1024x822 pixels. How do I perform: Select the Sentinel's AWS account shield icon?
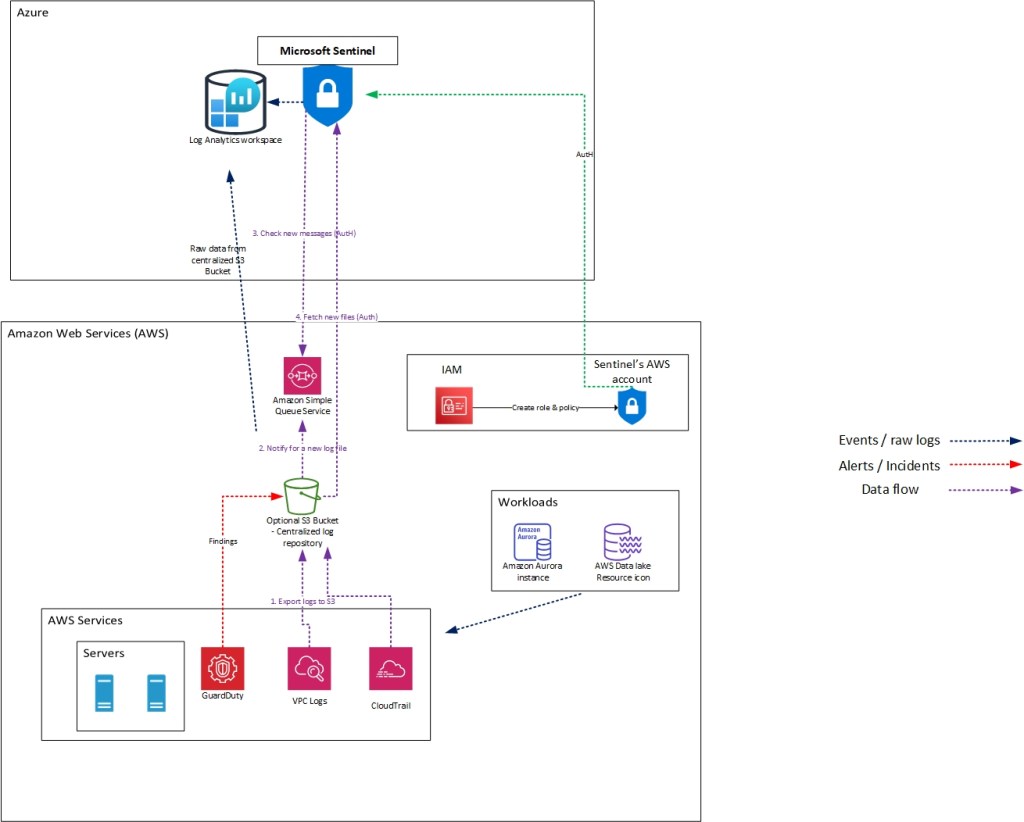[631, 406]
